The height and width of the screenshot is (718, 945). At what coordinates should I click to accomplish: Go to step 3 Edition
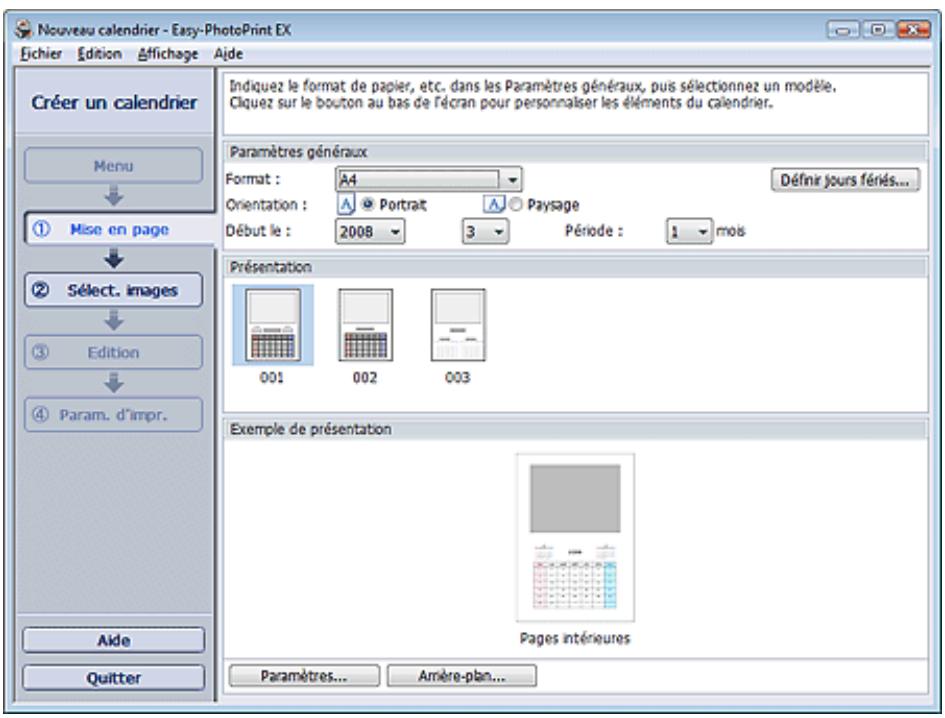[113, 352]
